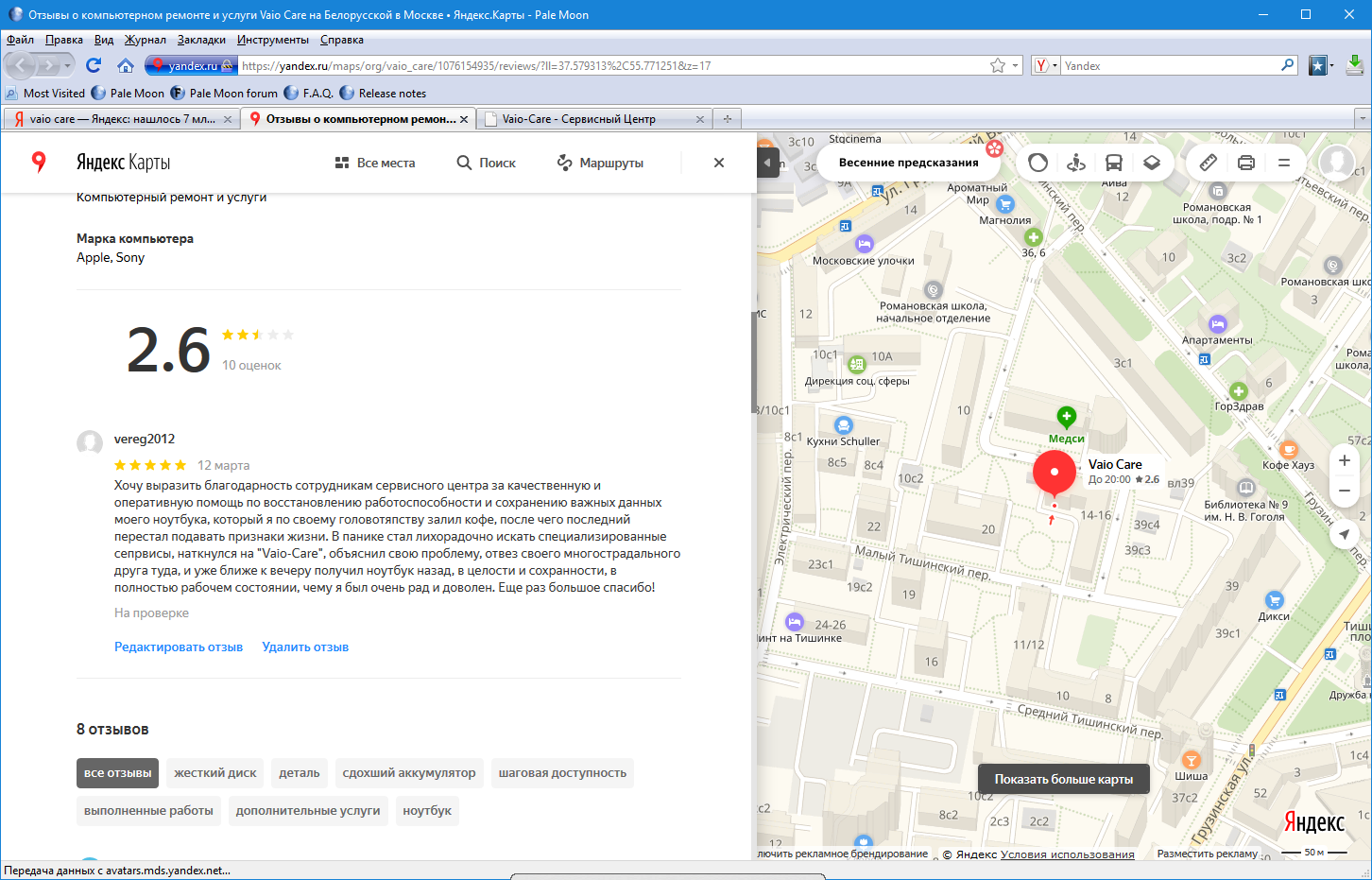Filter reviews by 'шаговая доступность'
This screenshot has width=1372, height=880.
(x=562, y=773)
